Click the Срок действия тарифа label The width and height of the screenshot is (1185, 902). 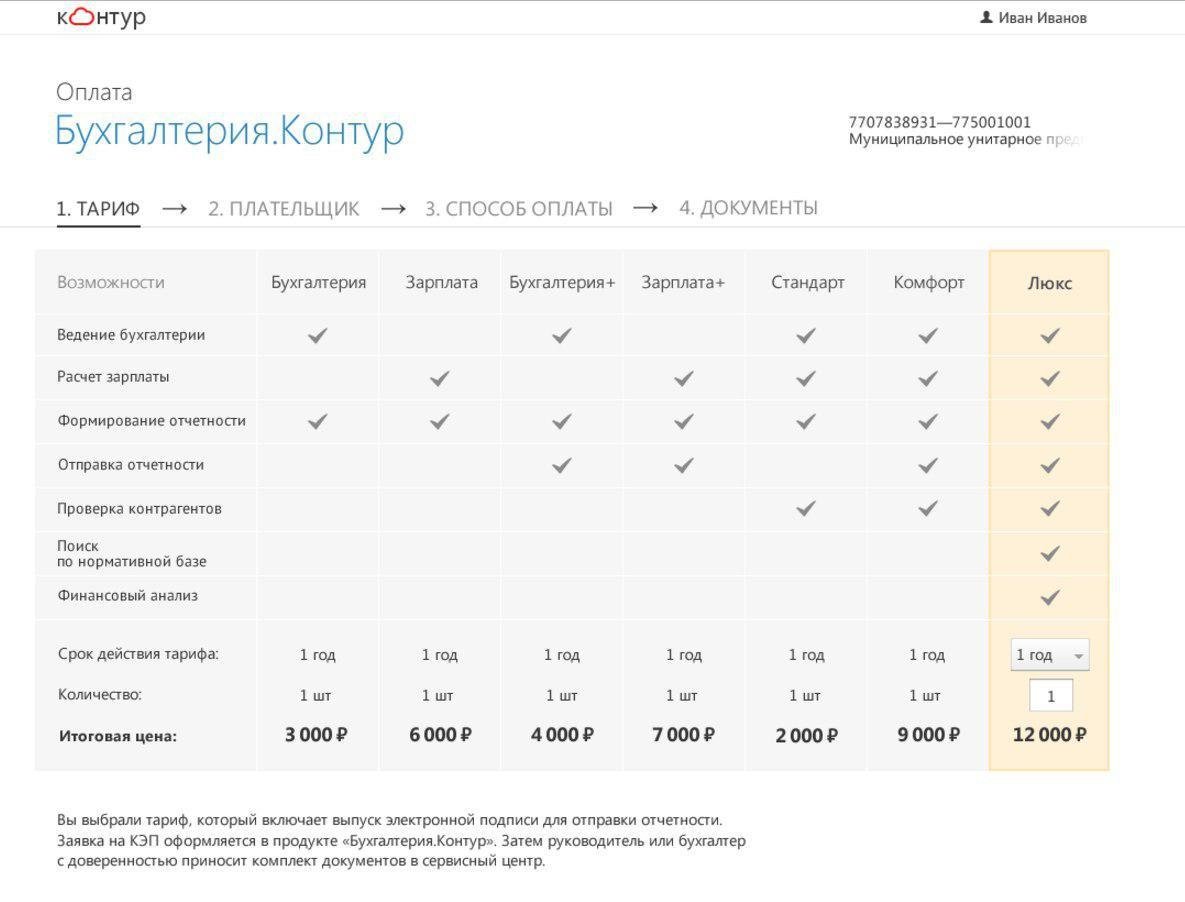(138, 654)
